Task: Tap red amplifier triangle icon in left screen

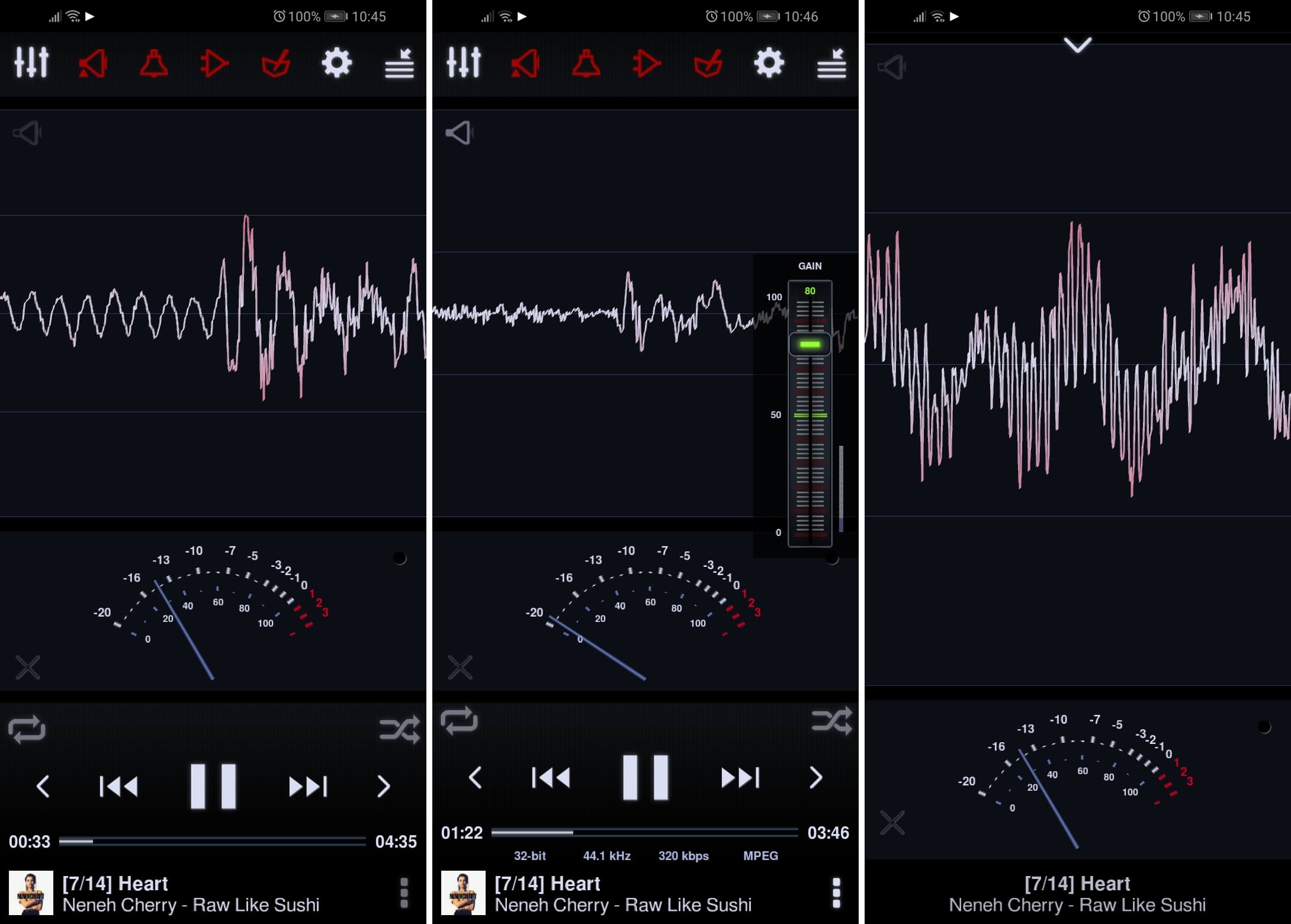Action: coord(214,63)
